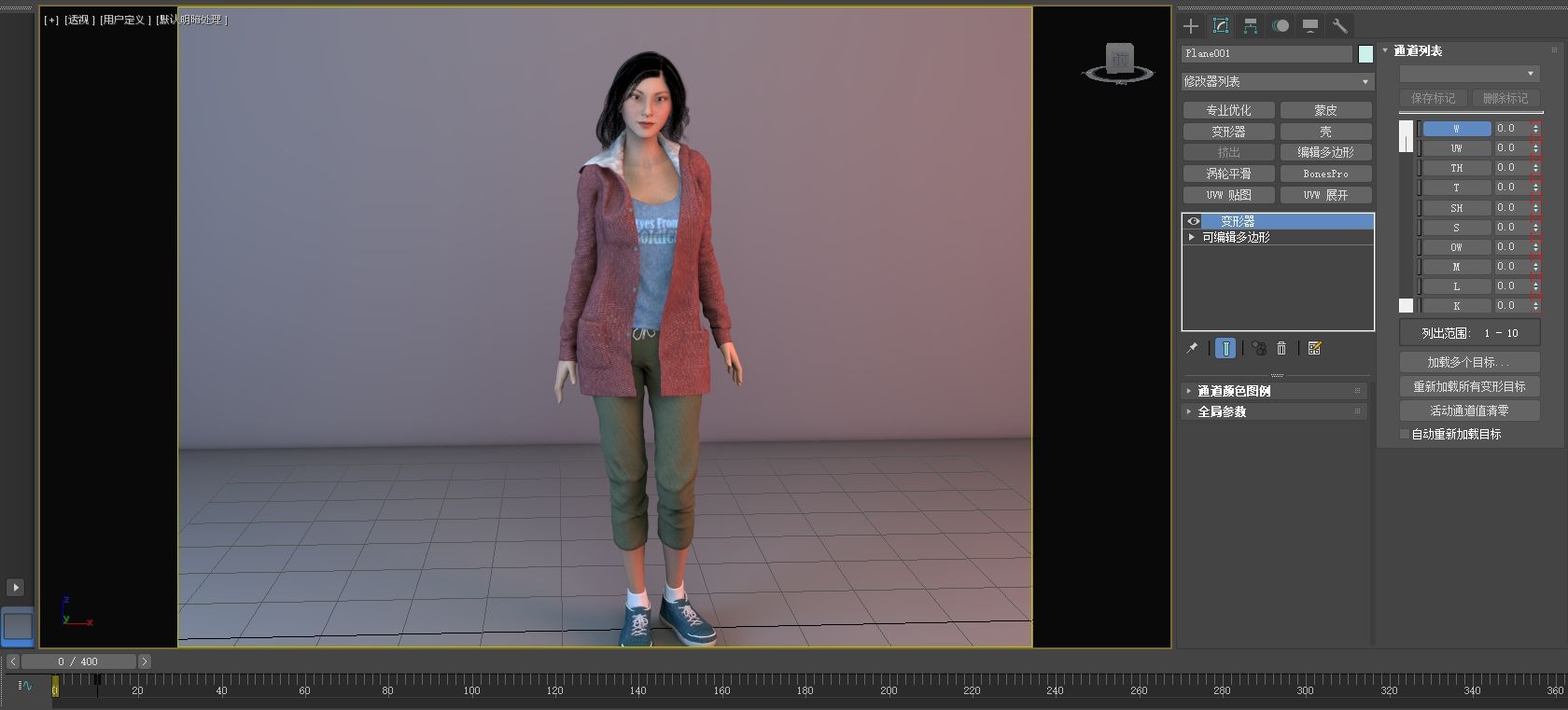Open the Utilities wrench panel

coord(1339,26)
